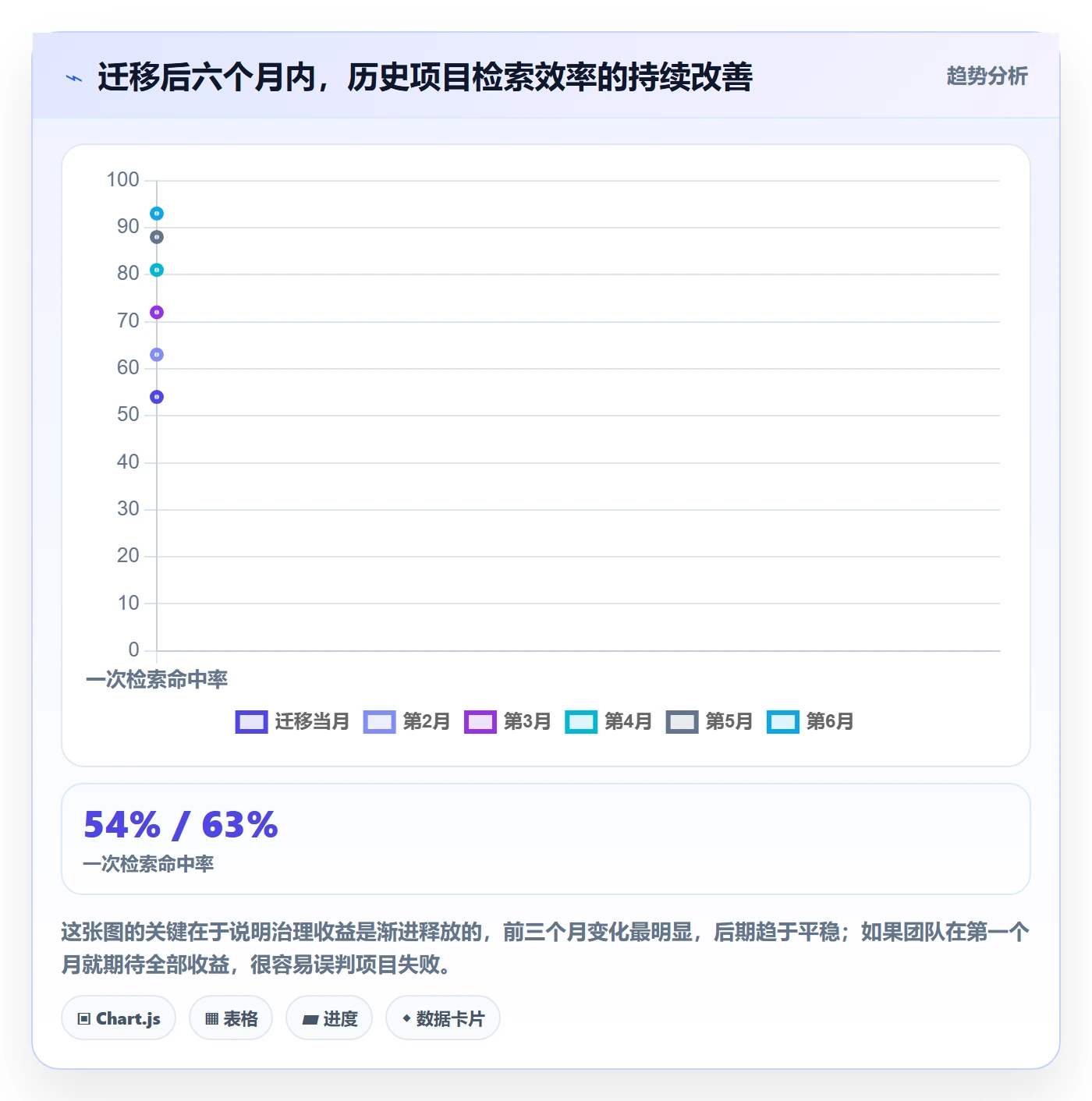Click the 趋势分析 label in header
This screenshot has height=1101, width=1092.
987,76
